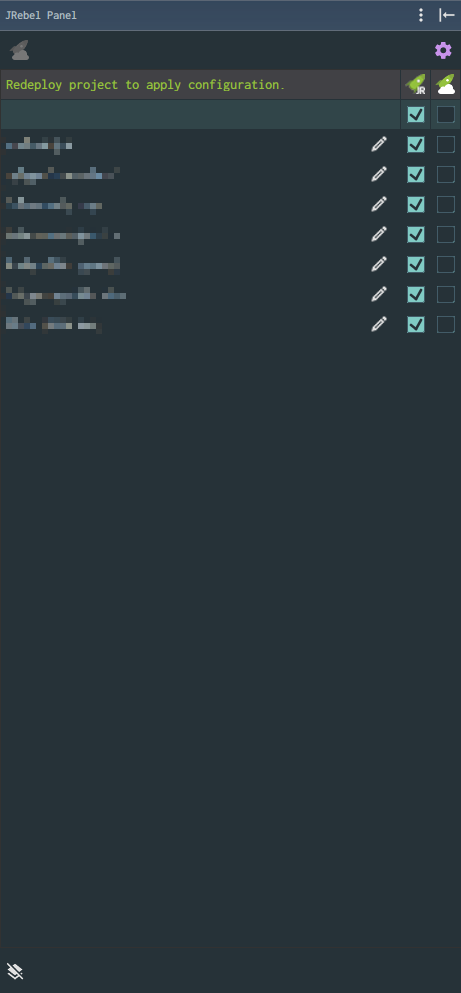Enable remote server checkbox for last project

pos(446,324)
